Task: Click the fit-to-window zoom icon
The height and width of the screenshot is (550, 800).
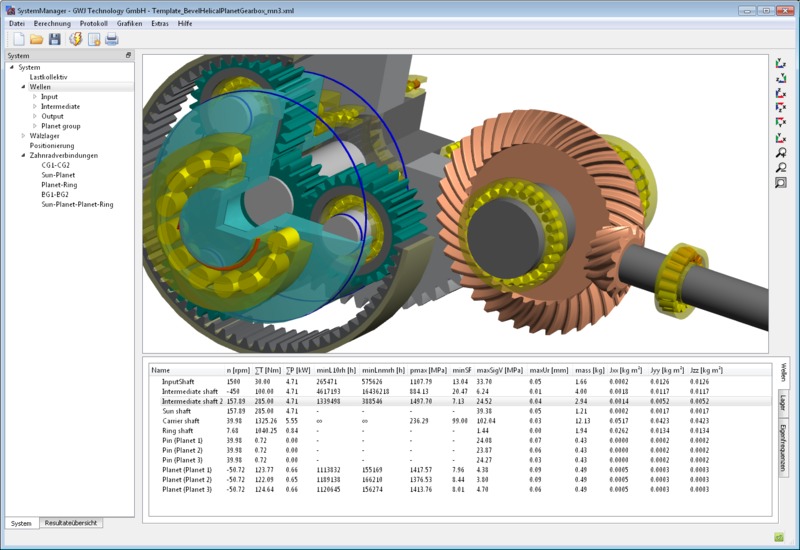Action: tap(781, 183)
